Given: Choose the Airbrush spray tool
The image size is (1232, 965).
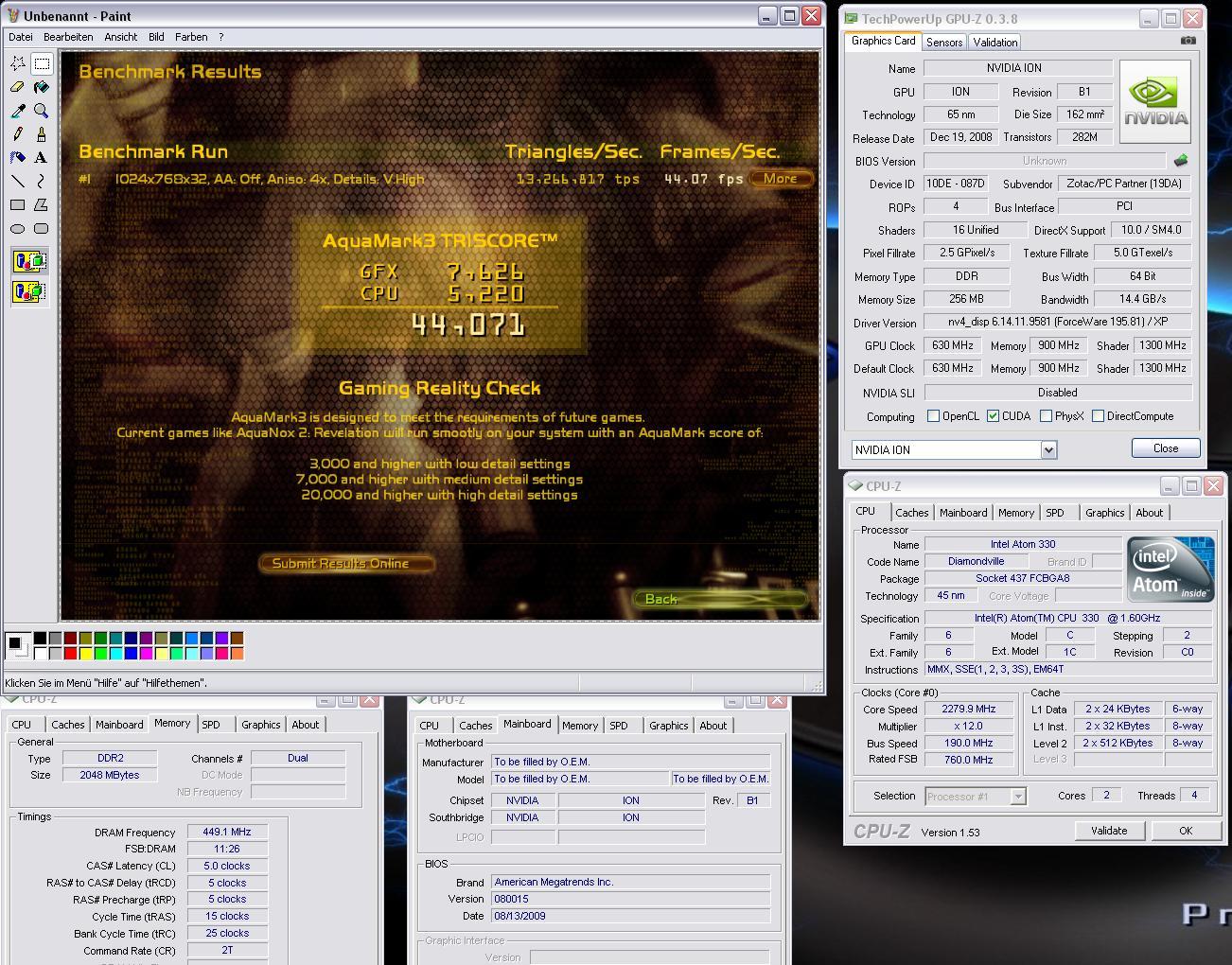Looking at the screenshot, I should click(18, 158).
